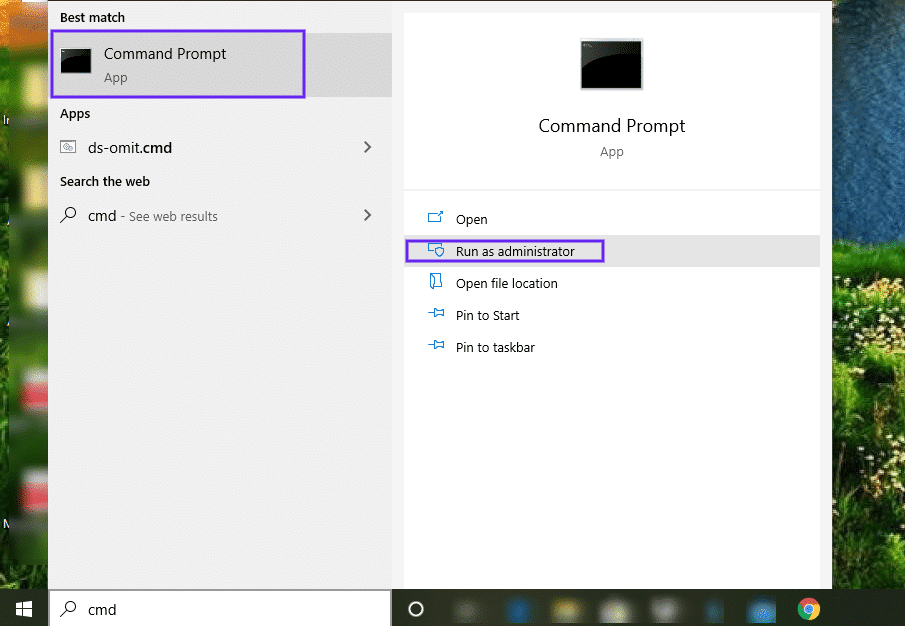Open the Windows Start menu
Image resolution: width=905 pixels, height=626 pixels.
pos(22,609)
